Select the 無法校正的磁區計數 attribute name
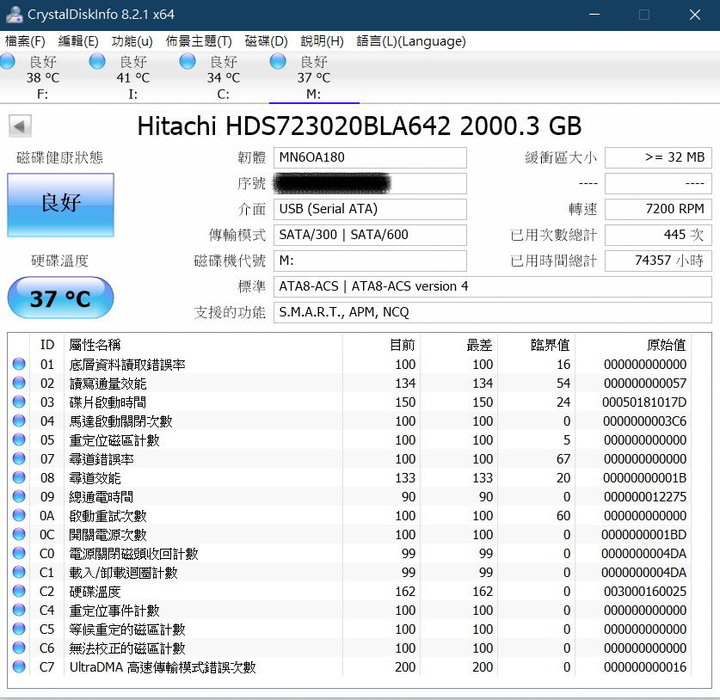 click(127, 649)
